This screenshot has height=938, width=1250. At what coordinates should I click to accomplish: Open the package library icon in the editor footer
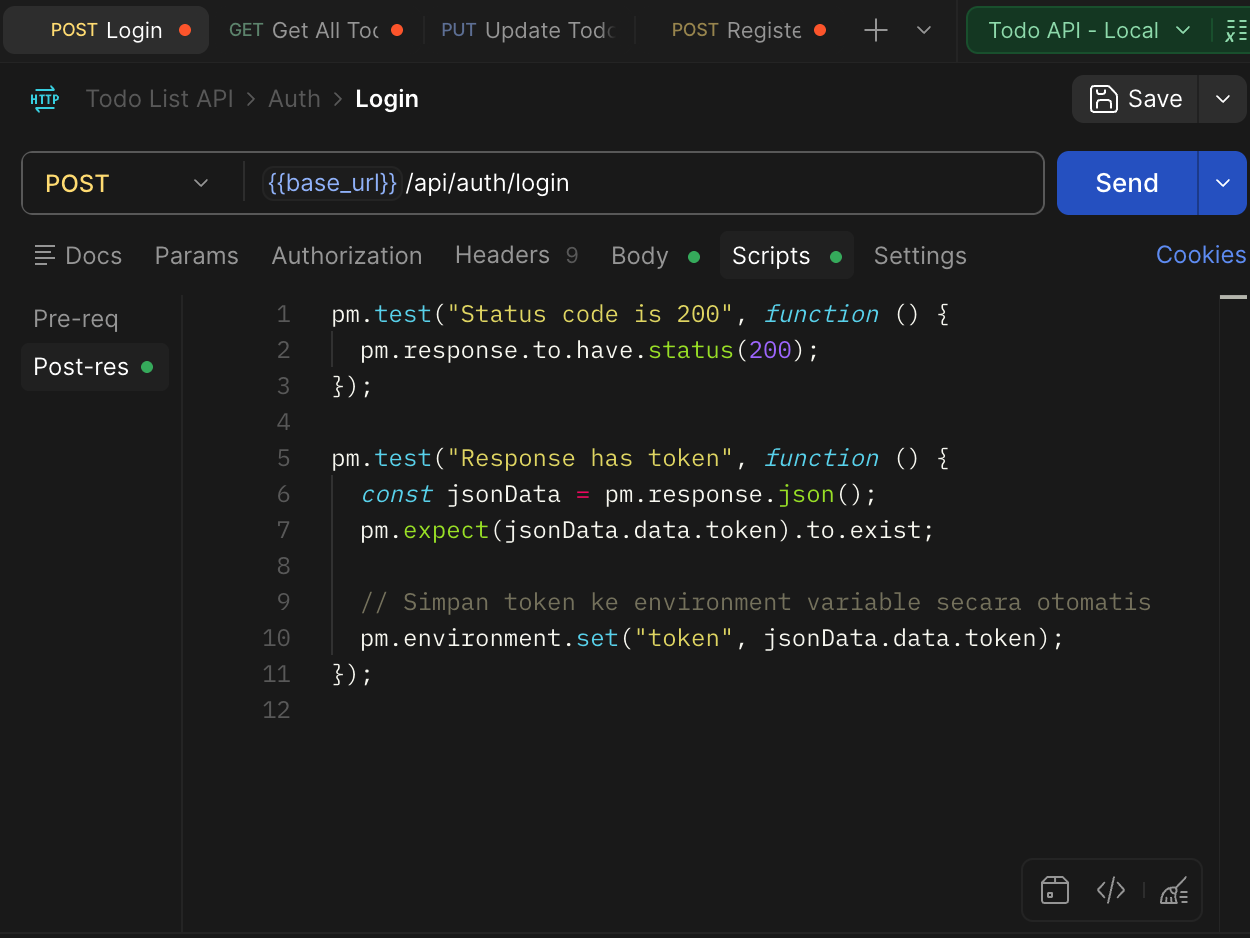coord(1055,890)
